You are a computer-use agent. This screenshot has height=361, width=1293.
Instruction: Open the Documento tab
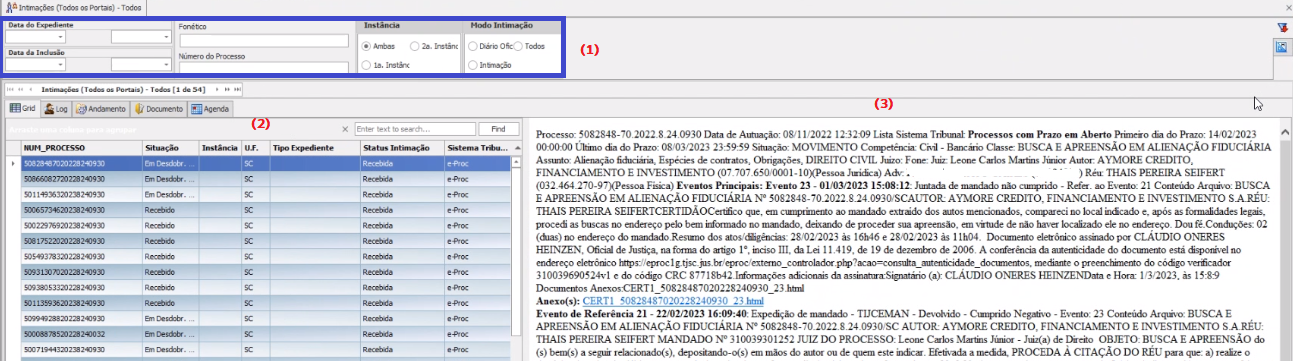point(159,108)
